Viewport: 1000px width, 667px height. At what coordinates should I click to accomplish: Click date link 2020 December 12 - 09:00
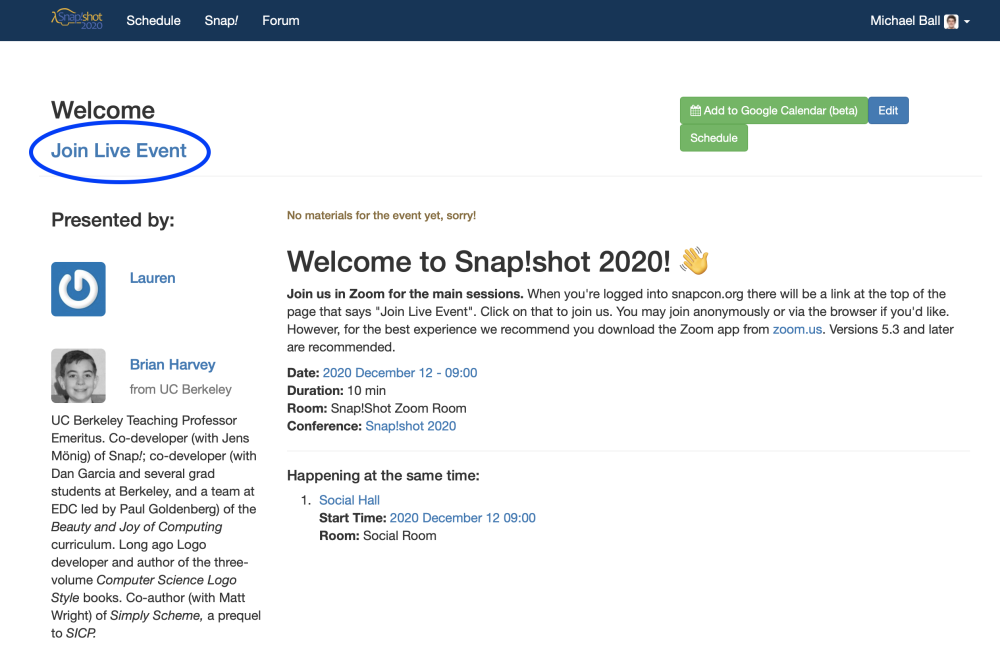point(400,373)
